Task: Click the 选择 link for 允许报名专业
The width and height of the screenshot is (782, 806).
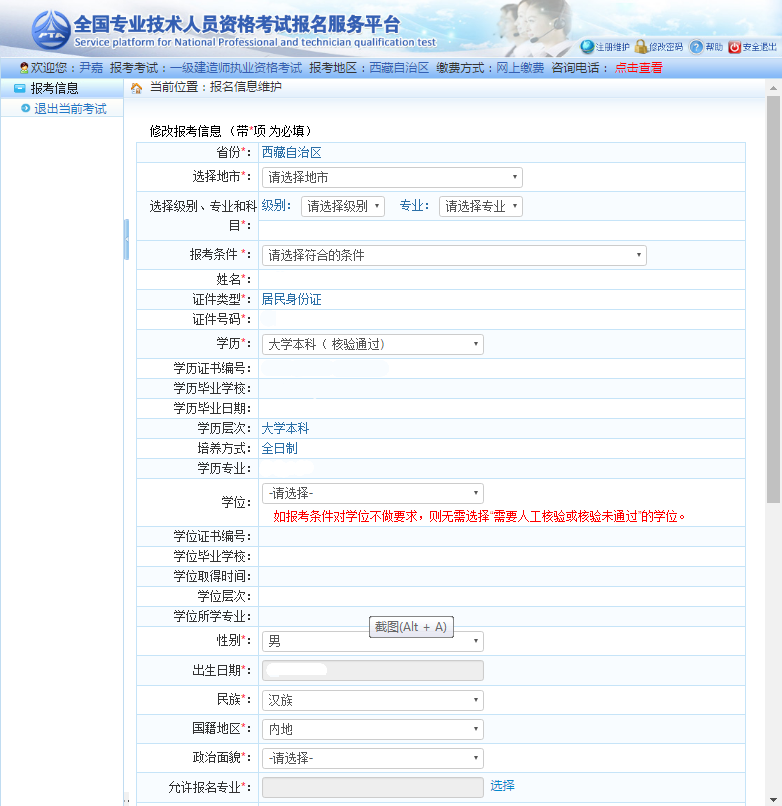Action: point(502,786)
